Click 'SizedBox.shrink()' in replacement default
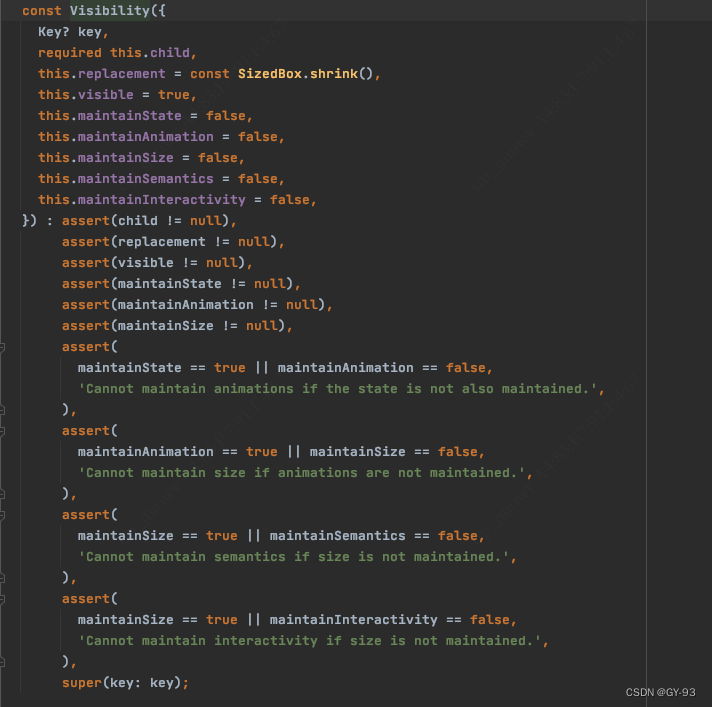This screenshot has width=712, height=707. point(305,74)
